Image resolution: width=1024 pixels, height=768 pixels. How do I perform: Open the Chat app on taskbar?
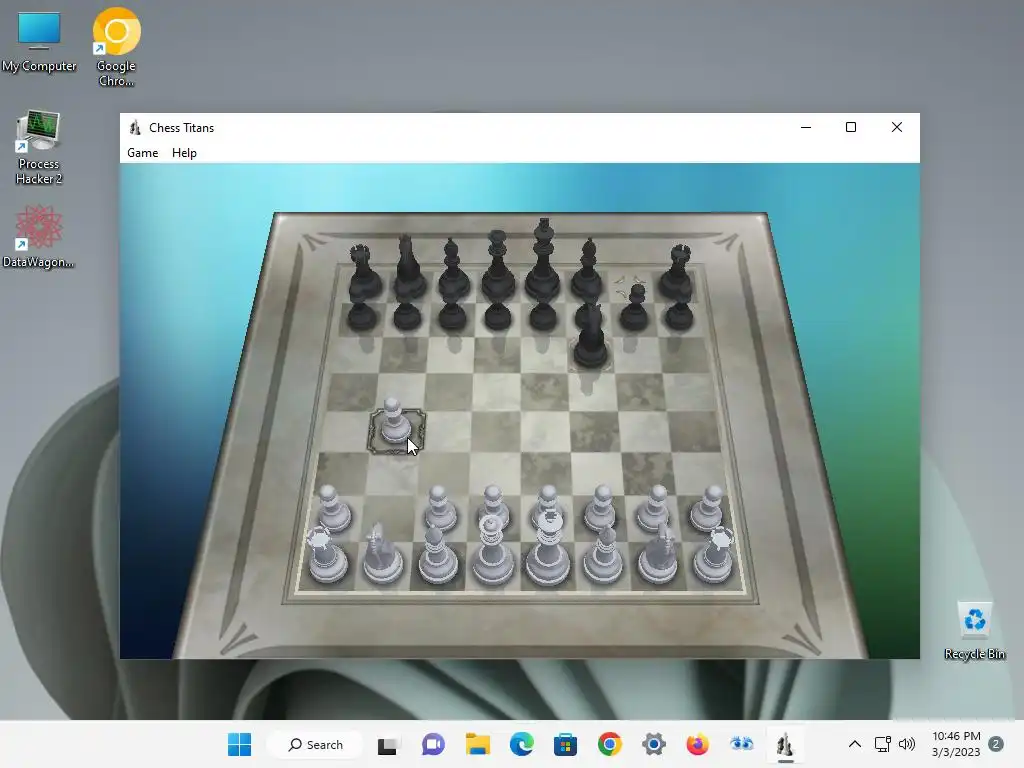point(433,744)
